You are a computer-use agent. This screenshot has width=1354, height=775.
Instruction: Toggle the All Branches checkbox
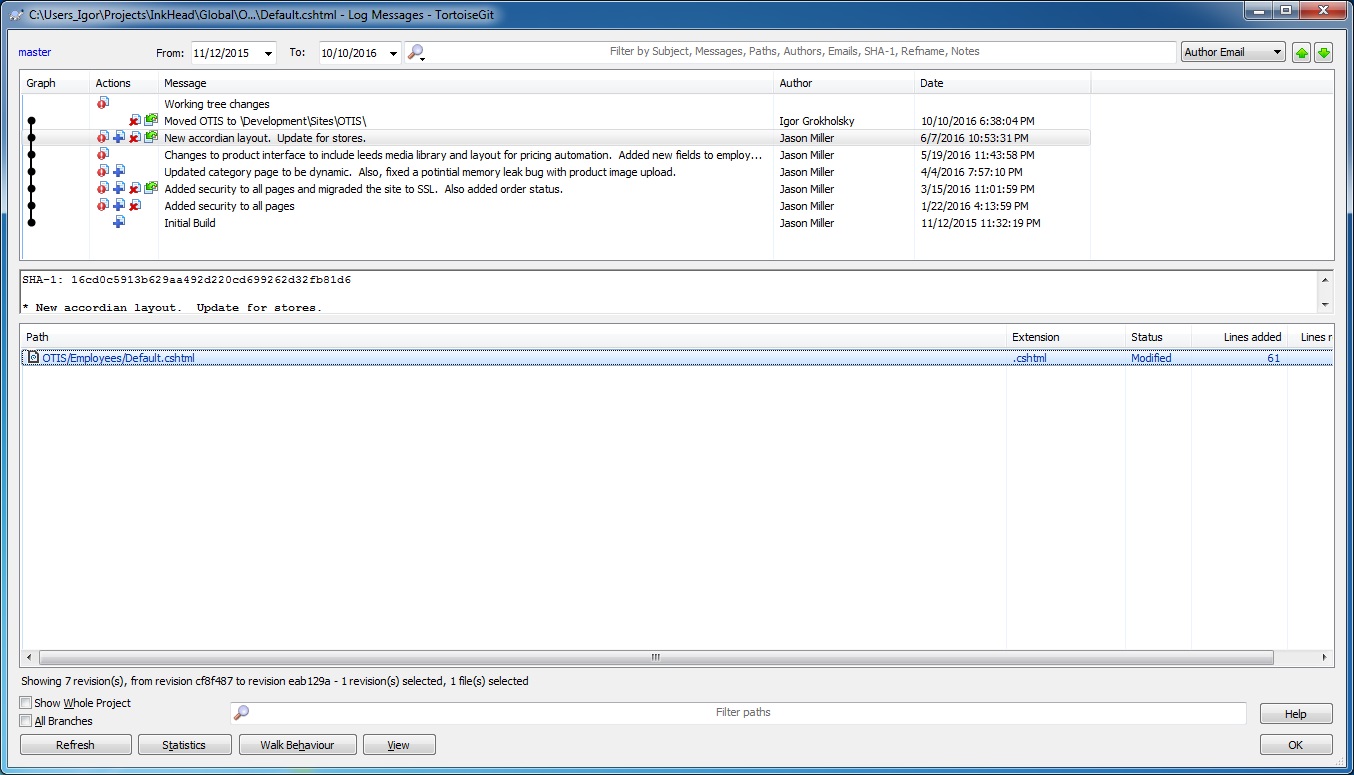tap(26, 721)
